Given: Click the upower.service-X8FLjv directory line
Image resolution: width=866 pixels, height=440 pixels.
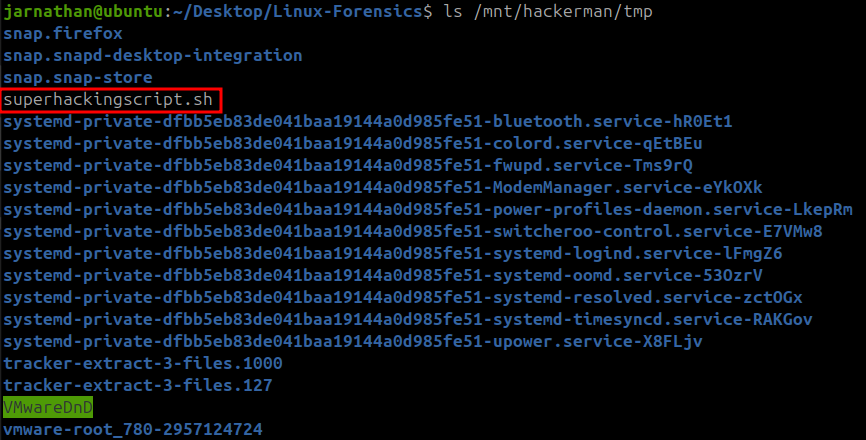Looking at the screenshot, I should tap(353, 342).
